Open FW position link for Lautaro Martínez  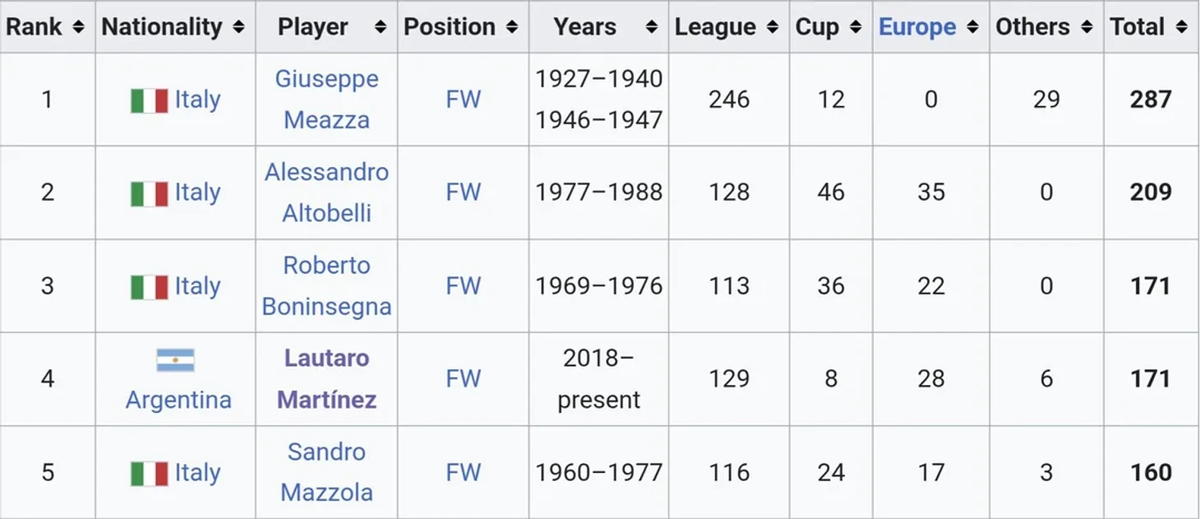pos(463,379)
